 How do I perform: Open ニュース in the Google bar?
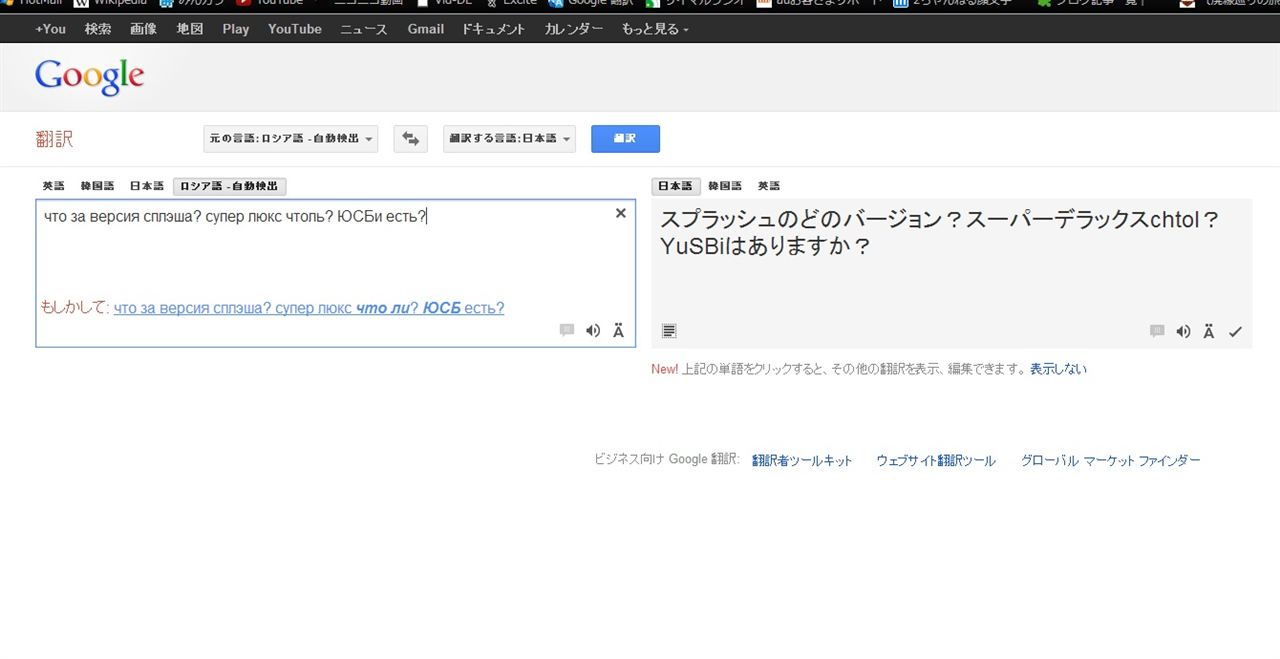click(364, 29)
